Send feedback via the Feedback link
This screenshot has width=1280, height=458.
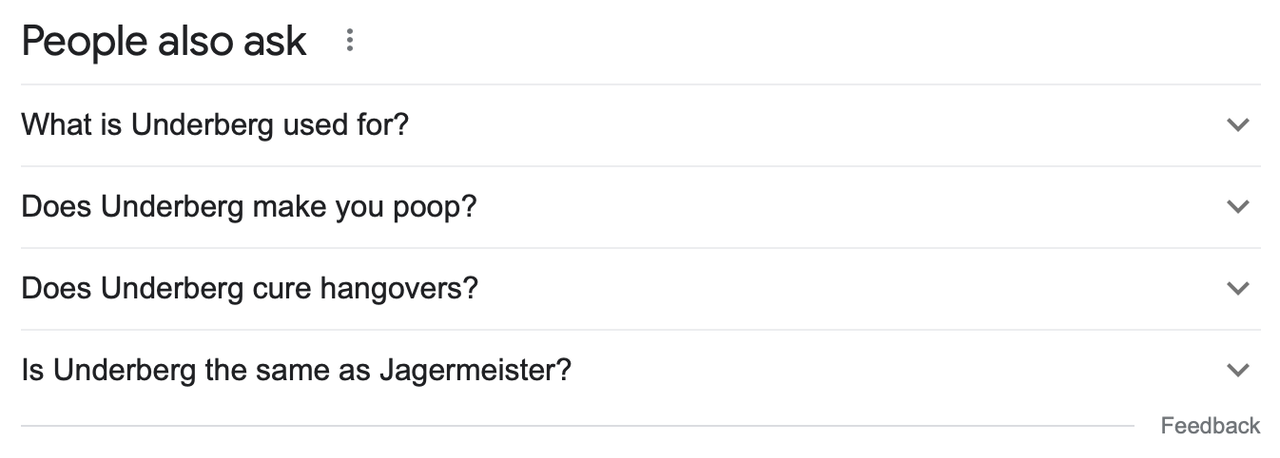point(1210,426)
